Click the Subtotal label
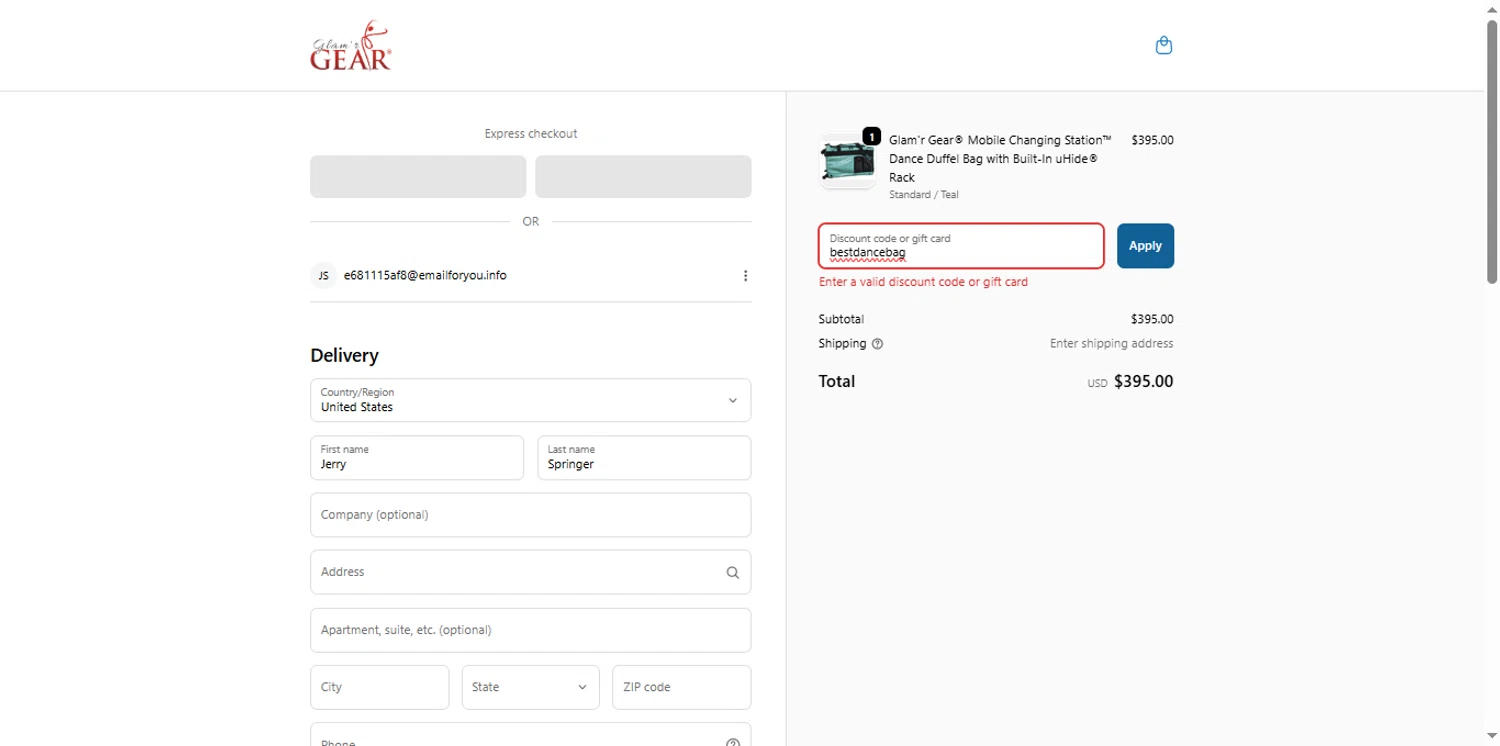Screen dimensions: 1500x746 pyautogui.click(x=841, y=320)
